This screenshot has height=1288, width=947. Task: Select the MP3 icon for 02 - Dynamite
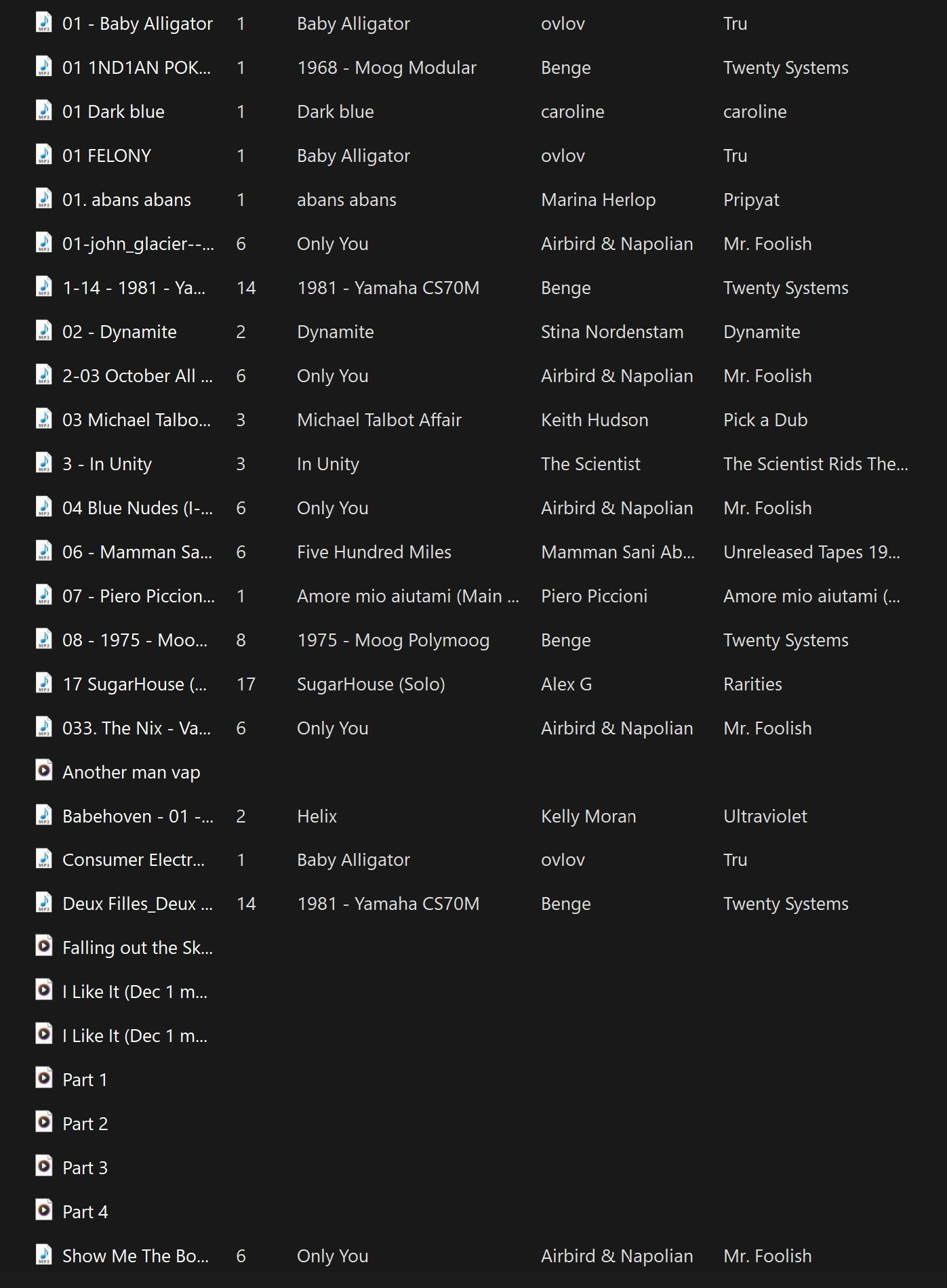pyautogui.click(x=44, y=331)
